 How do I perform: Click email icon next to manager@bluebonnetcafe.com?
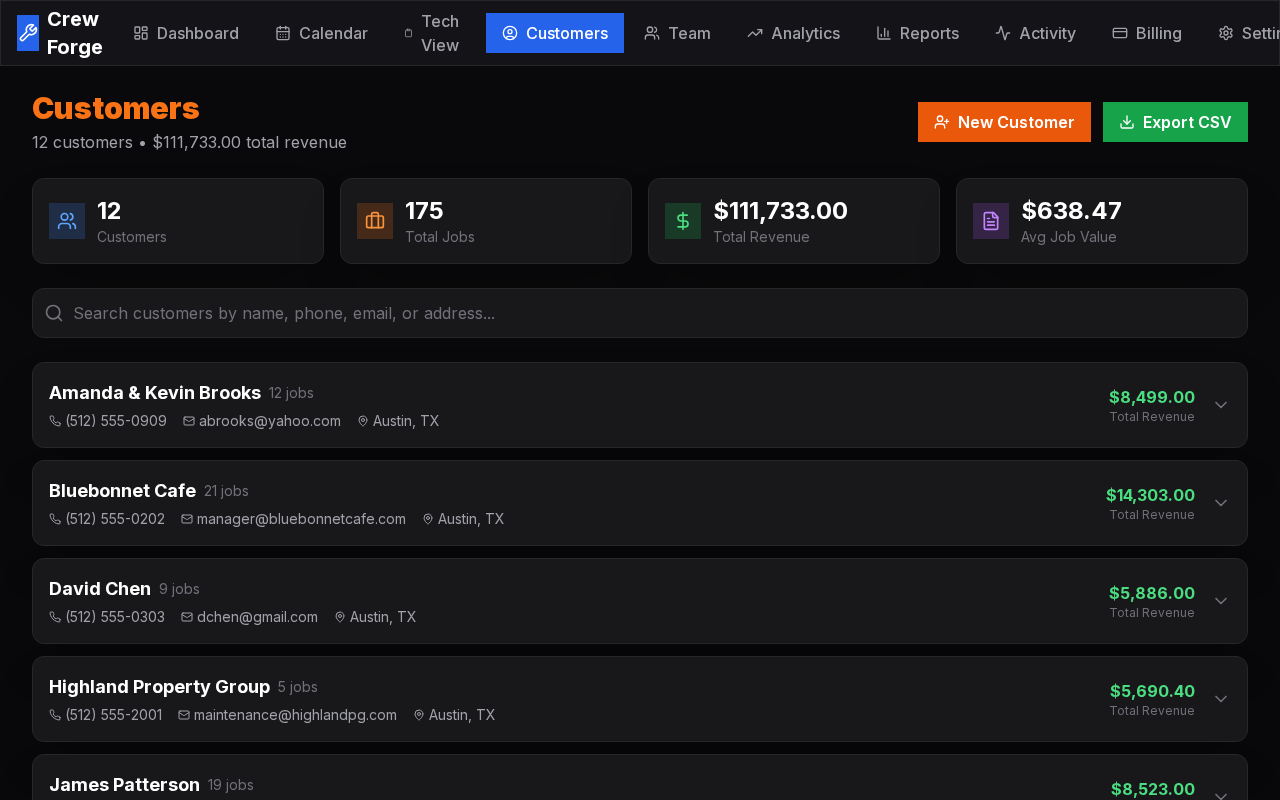click(187, 519)
